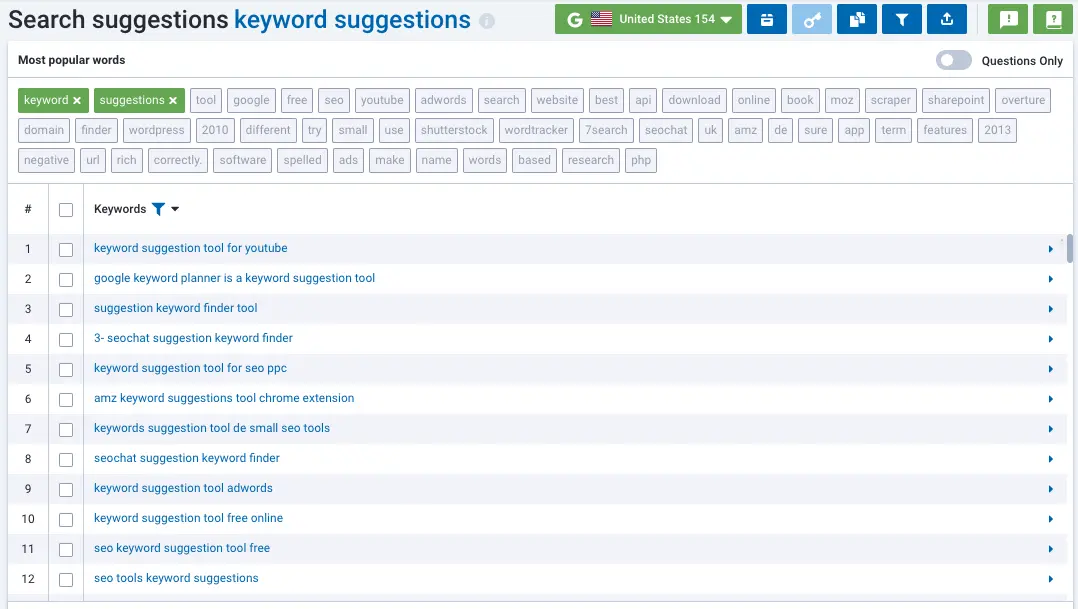Open the filter icon in the top toolbar
1078x609 pixels.
(901, 19)
